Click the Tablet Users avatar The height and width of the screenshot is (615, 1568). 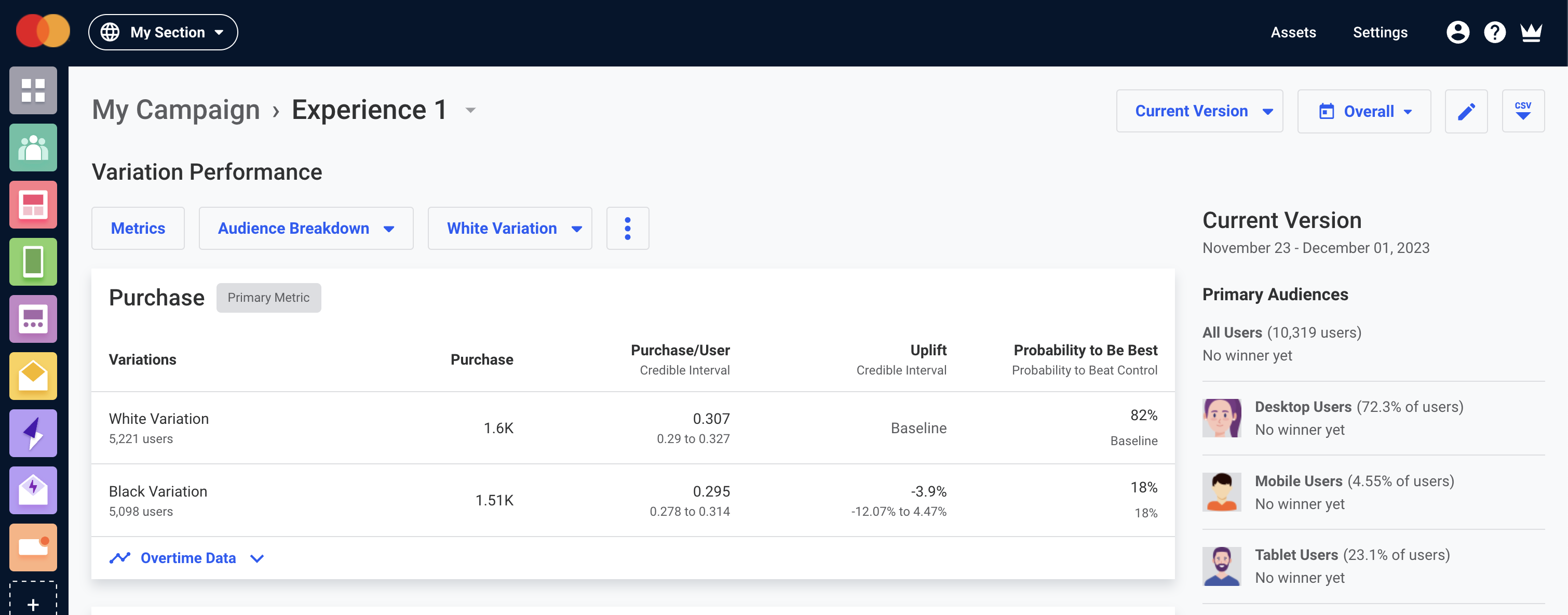[x=1222, y=566]
